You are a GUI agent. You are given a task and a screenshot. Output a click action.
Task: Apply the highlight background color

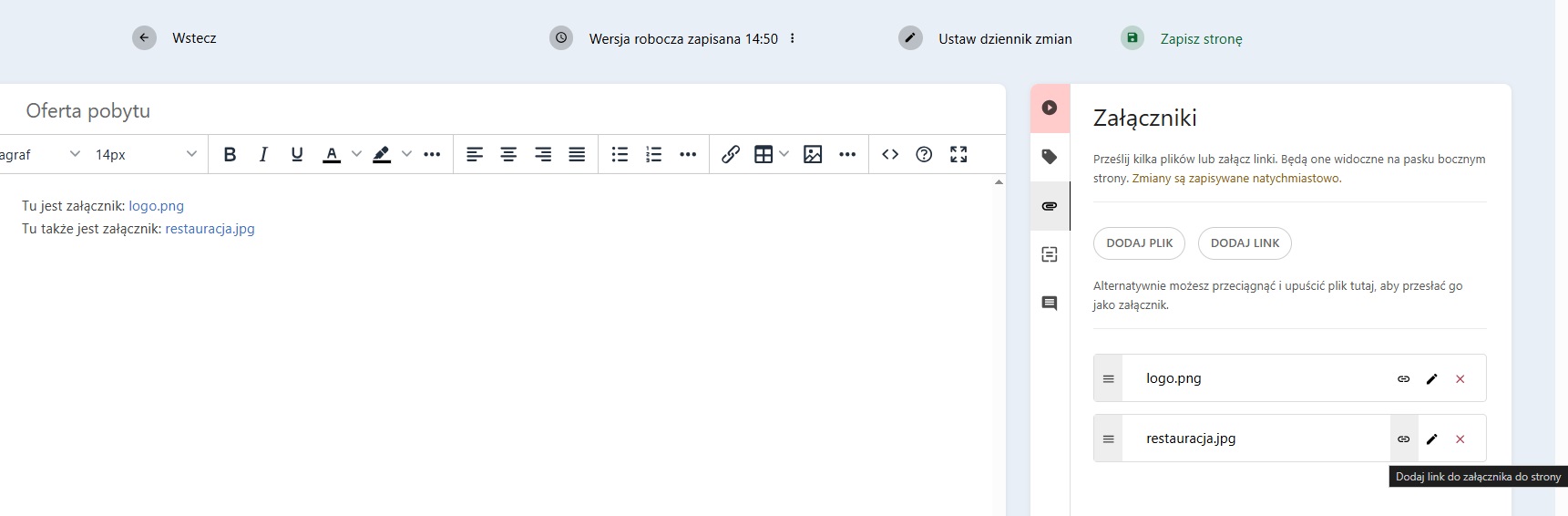point(382,155)
